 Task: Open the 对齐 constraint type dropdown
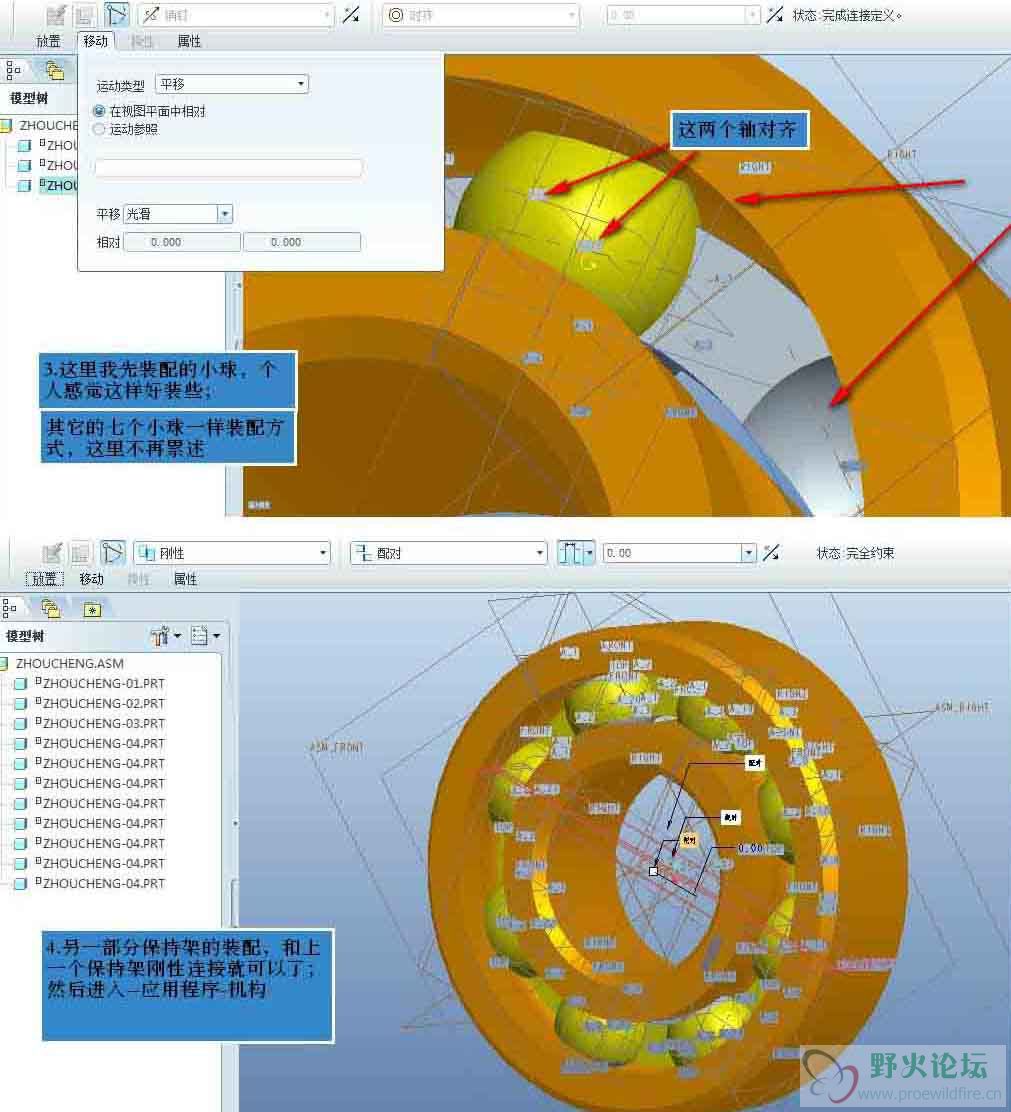[x=481, y=15]
